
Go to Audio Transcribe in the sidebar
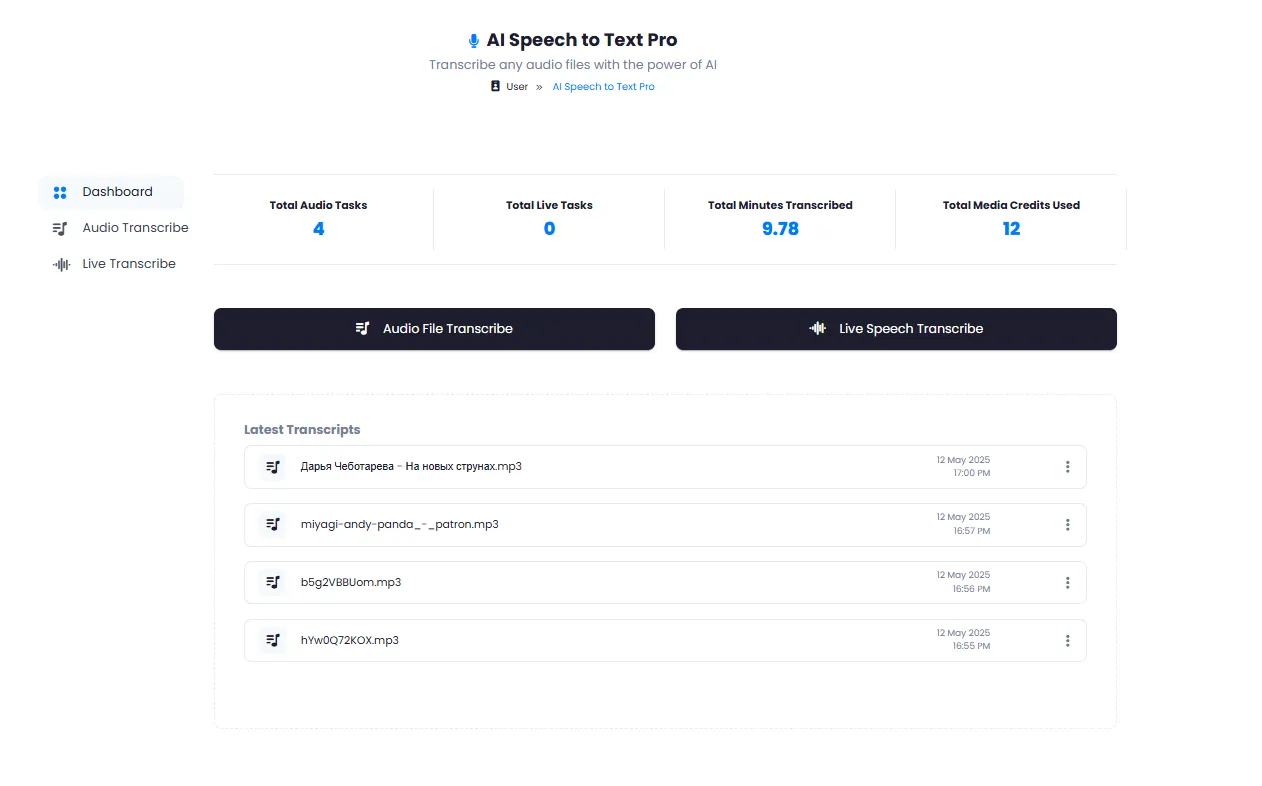pos(120,228)
